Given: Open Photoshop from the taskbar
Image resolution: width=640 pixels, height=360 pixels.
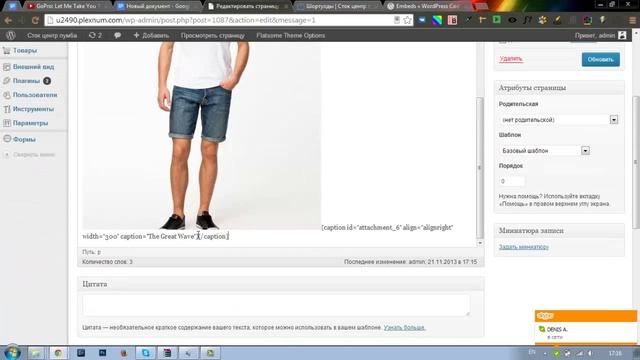Looking at the screenshot, I should click(x=102, y=353).
